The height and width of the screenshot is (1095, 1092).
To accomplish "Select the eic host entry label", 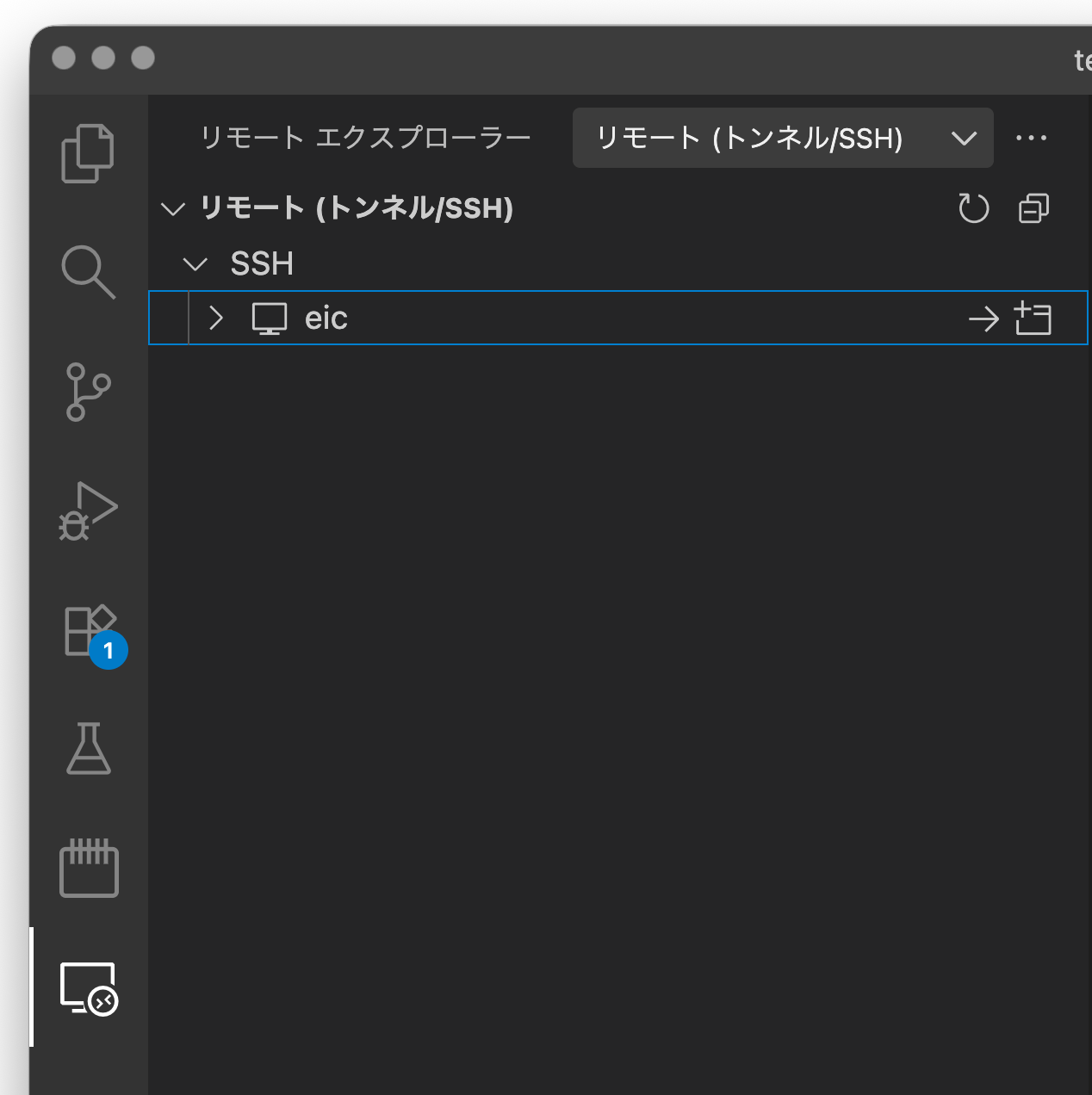I will coord(326,319).
